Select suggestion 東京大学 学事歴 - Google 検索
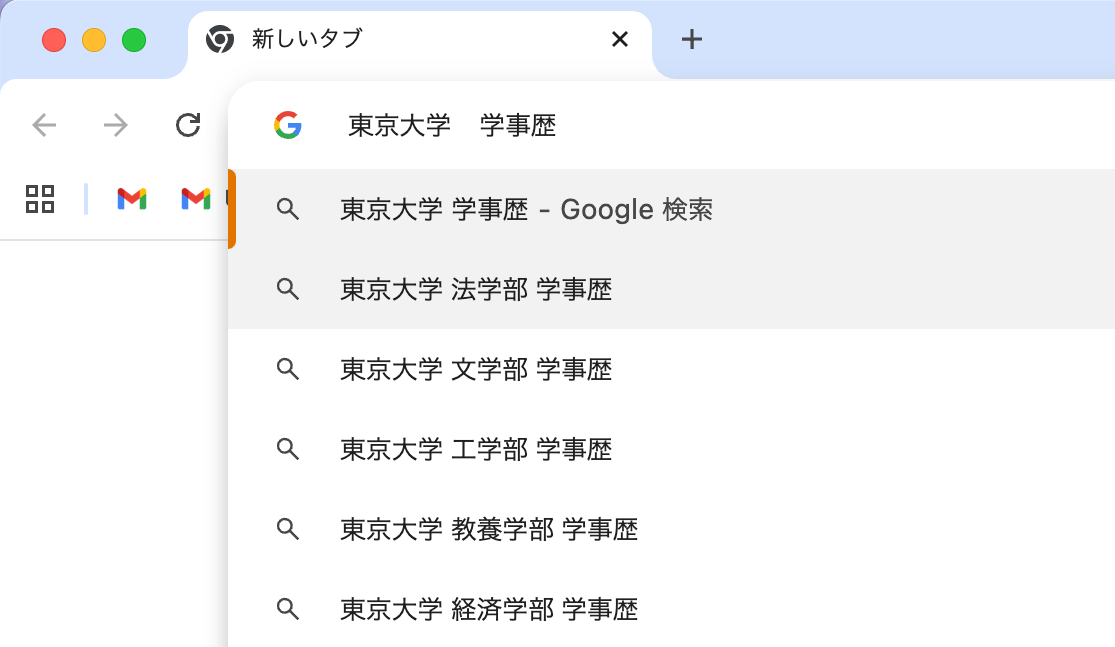 tap(526, 209)
